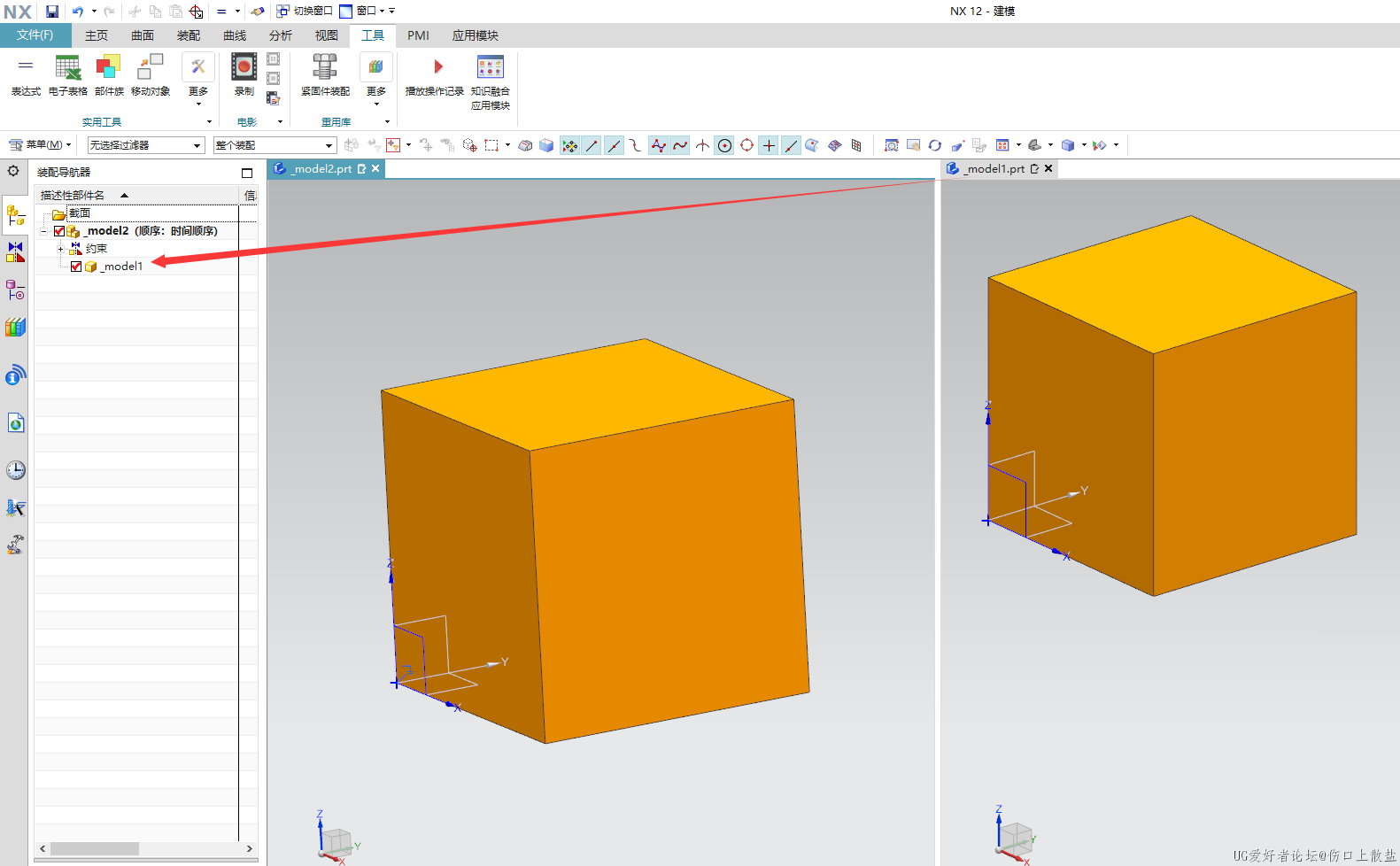Viewport: 1400px width, 866px height.
Task: Switch to the 视图 view tab
Action: click(x=327, y=35)
